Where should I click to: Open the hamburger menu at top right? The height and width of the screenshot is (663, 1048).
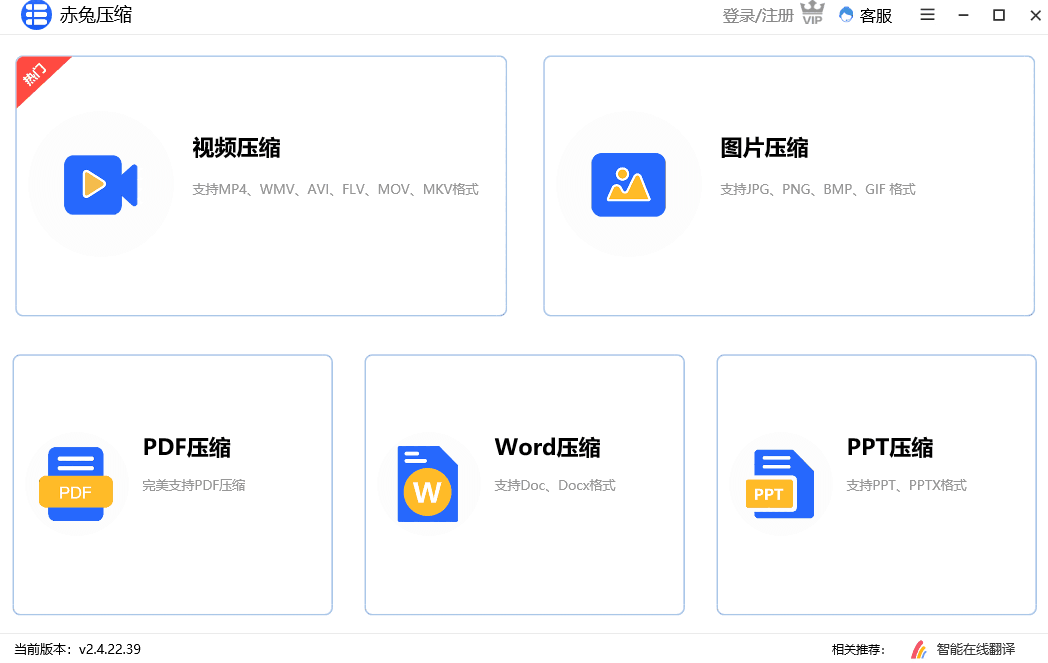coord(927,15)
